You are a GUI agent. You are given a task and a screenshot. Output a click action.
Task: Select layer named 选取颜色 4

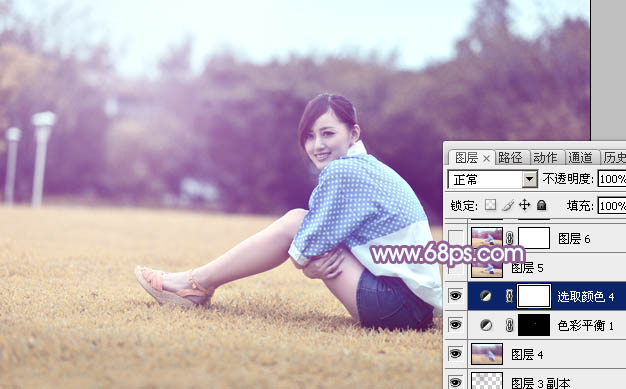[x=585, y=296]
